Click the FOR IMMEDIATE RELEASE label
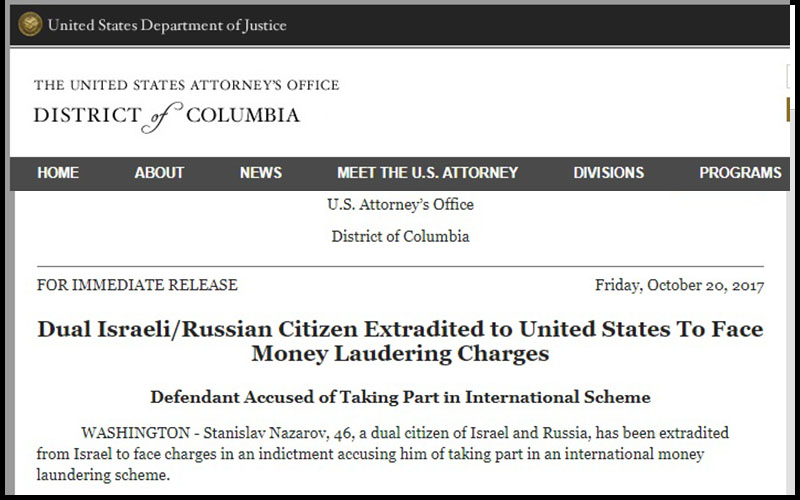The width and height of the screenshot is (800, 500). tap(137, 285)
